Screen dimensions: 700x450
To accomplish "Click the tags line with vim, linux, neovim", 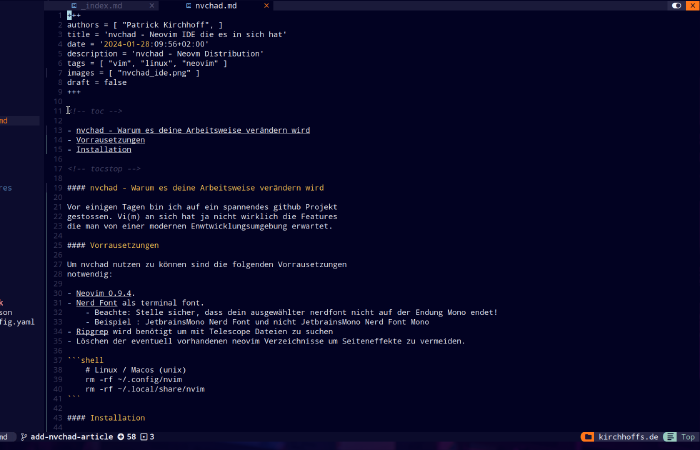I will (x=147, y=63).
